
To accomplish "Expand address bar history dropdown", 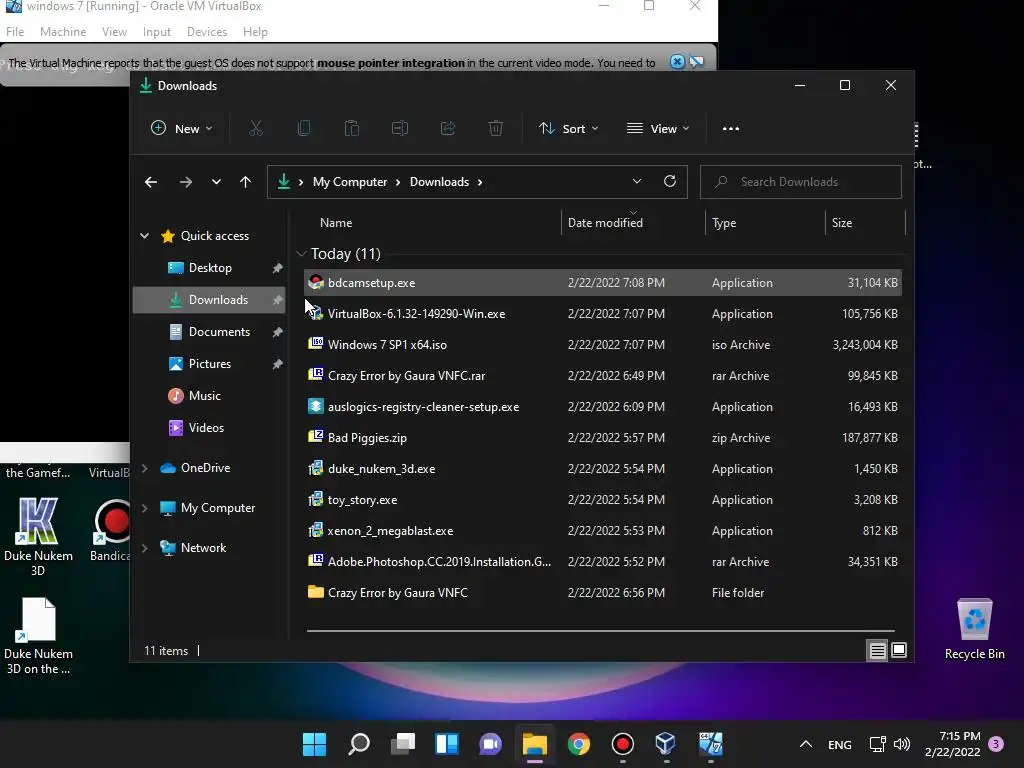I will point(637,182).
